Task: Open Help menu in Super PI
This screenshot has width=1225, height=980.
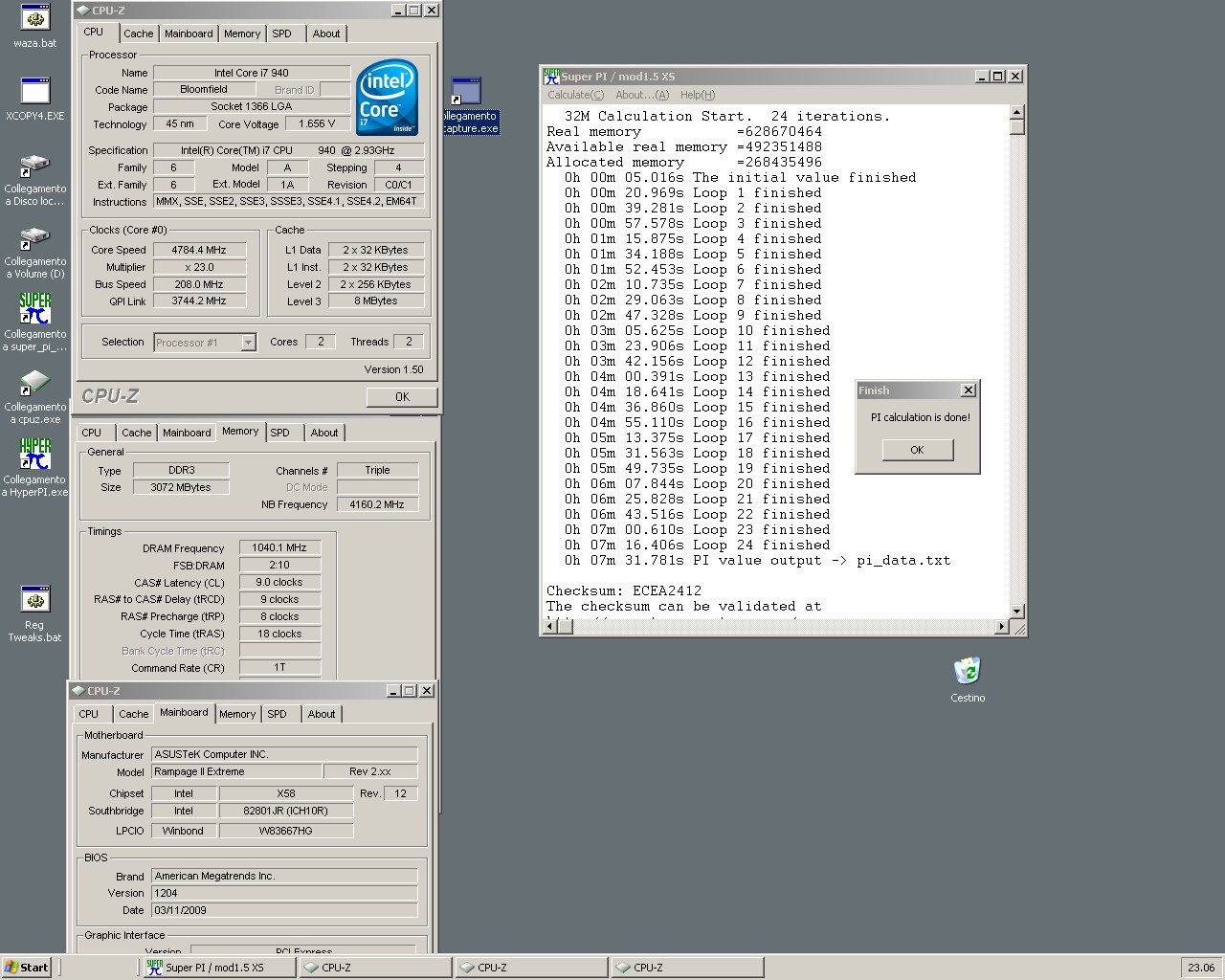Action: pyautogui.click(x=698, y=95)
